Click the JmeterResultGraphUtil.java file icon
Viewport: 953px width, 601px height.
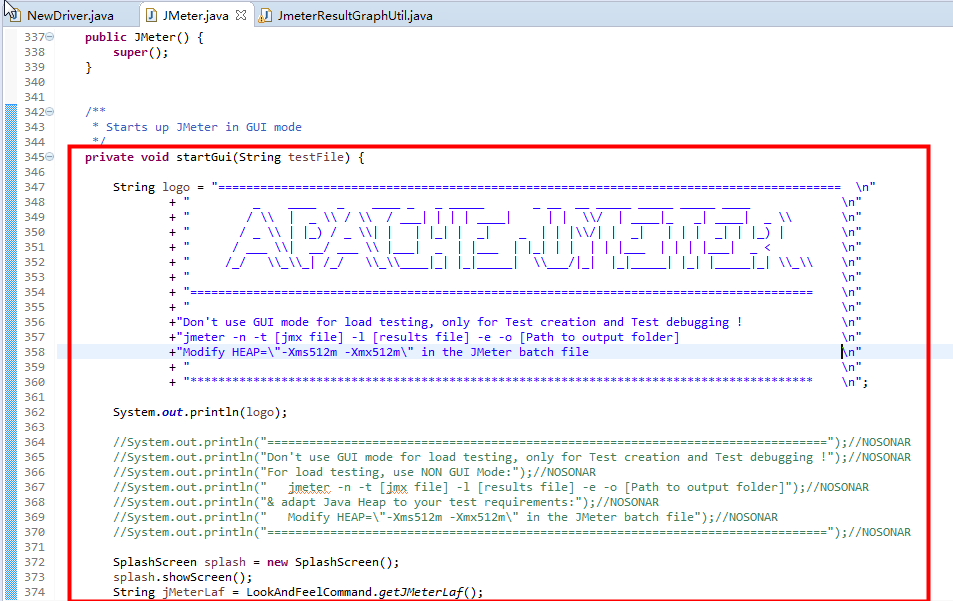coord(265,16)
